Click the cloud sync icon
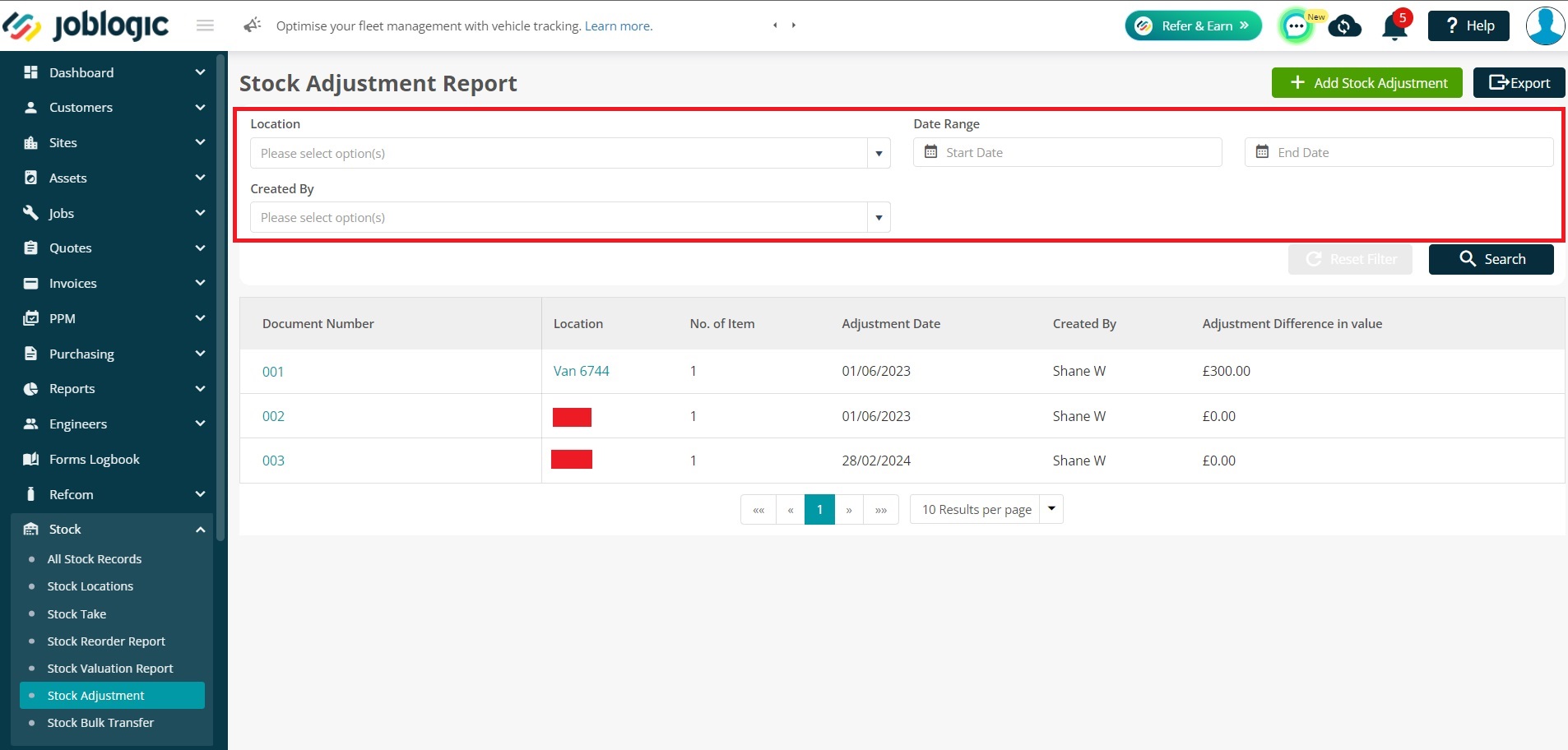Screen dimensions: 1568x750 (x=1344, y=26)
